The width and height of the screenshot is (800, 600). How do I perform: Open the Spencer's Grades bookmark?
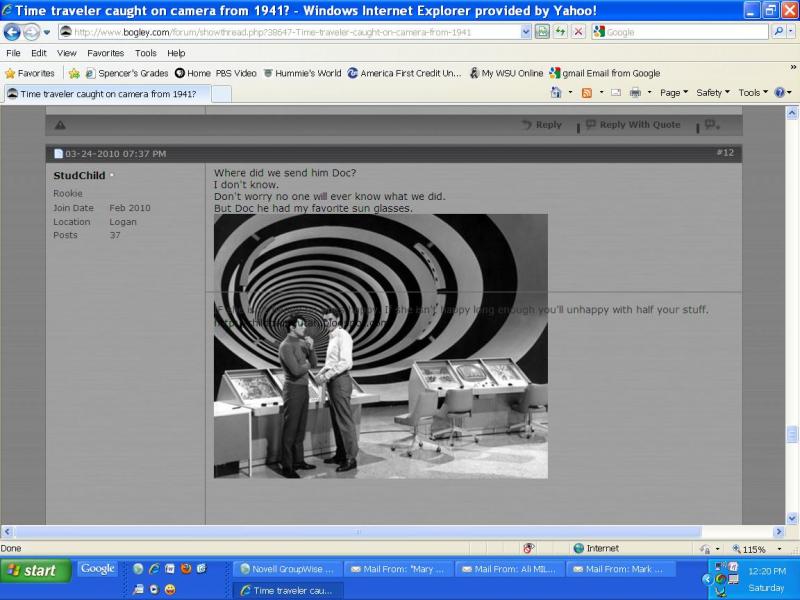127,73
